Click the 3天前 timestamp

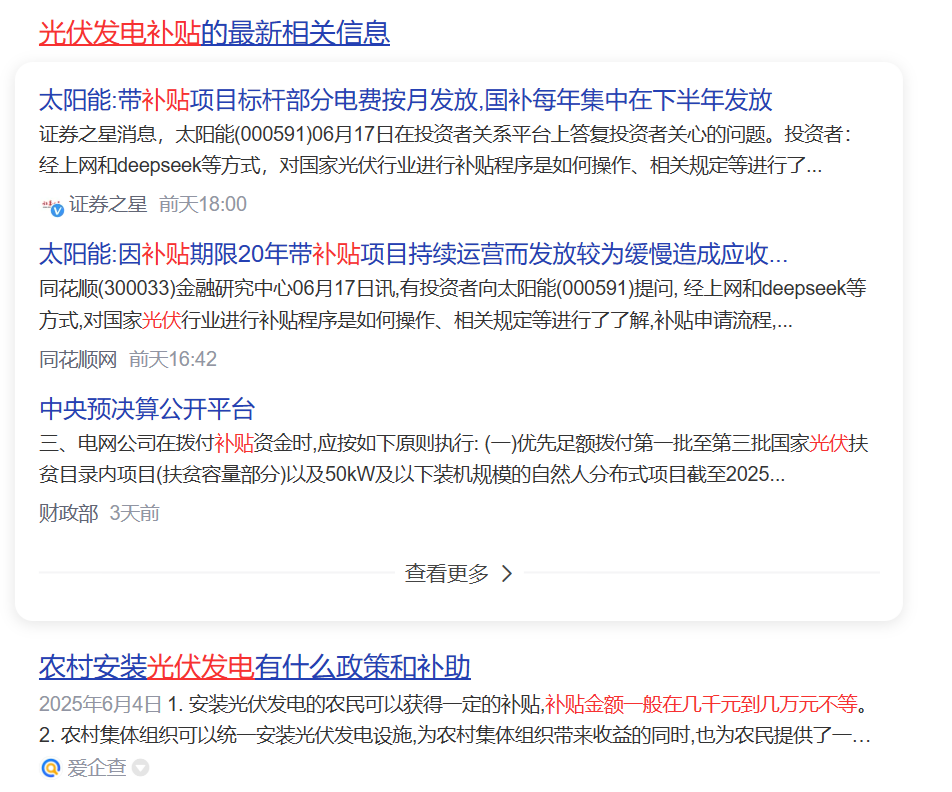click(x=135, y=514)
